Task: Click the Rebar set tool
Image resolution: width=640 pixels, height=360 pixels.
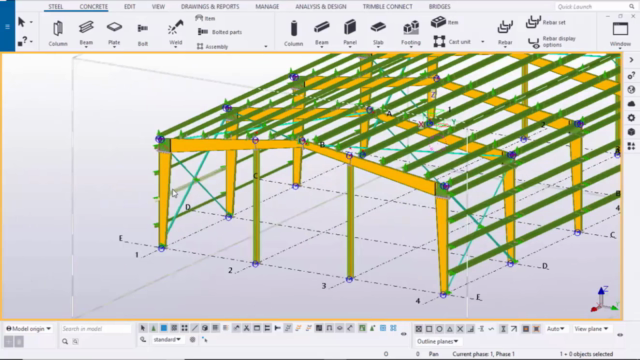Action: [x=545, y=22]
